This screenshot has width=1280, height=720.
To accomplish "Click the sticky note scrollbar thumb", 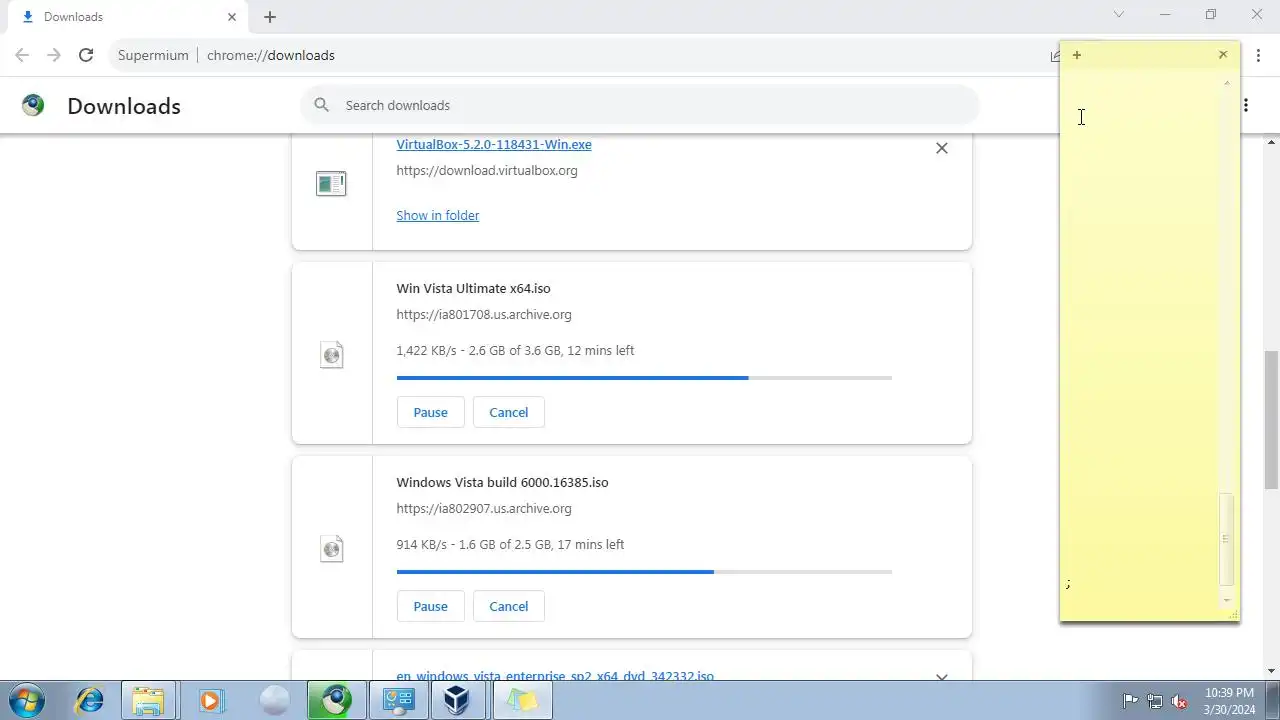I will [x=1227, y=539].
